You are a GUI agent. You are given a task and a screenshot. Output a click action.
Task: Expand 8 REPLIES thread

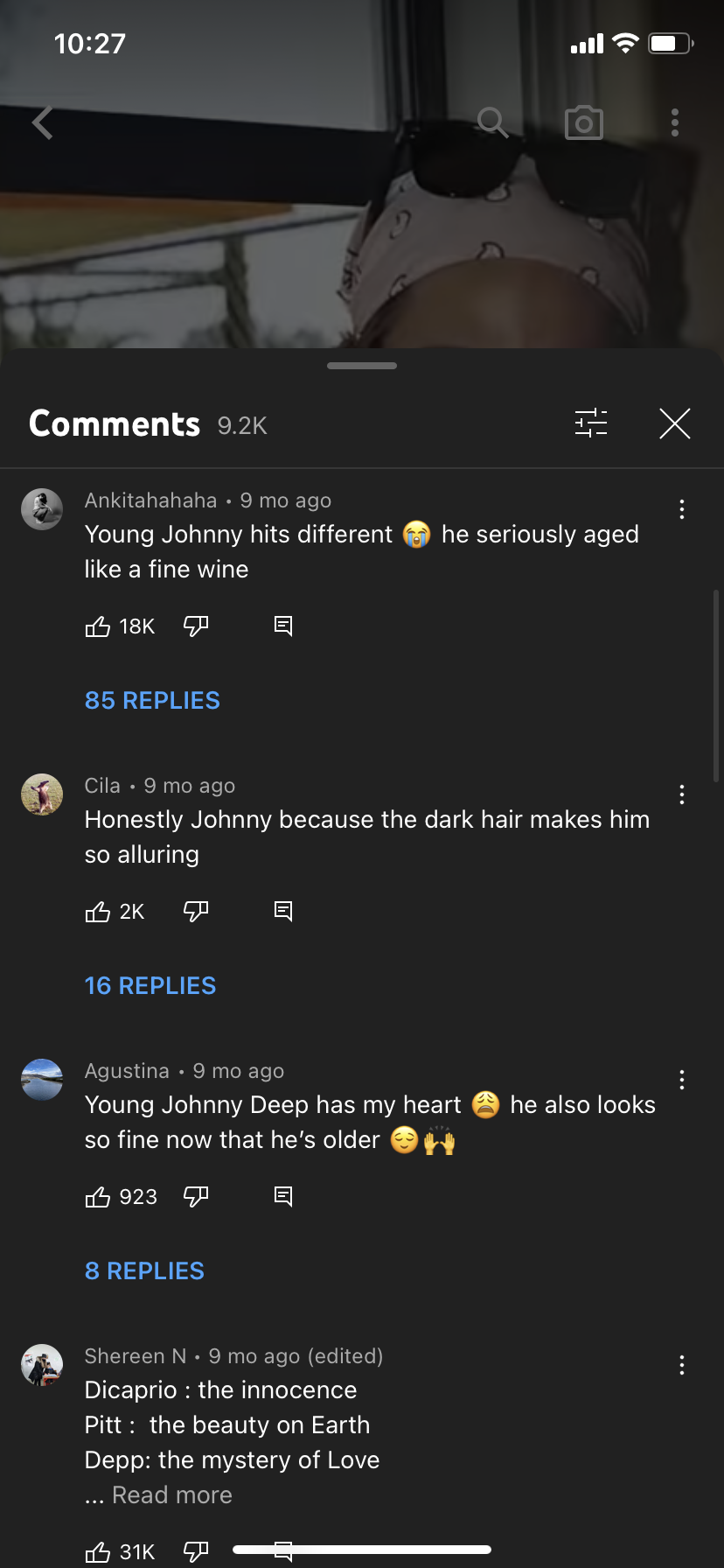point(144,1271)
